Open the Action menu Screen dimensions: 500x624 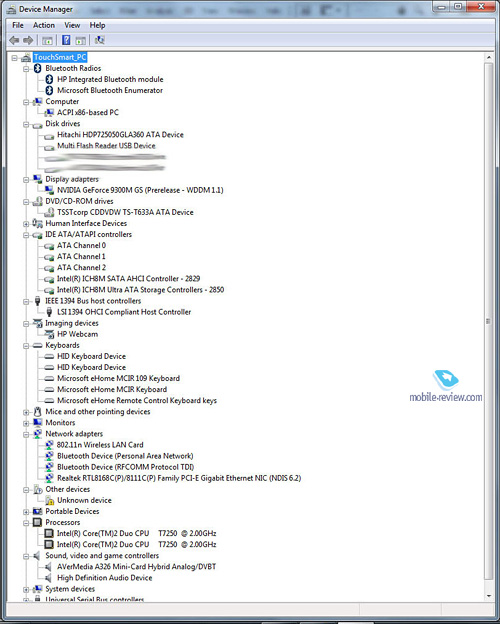tap(44, 25)
